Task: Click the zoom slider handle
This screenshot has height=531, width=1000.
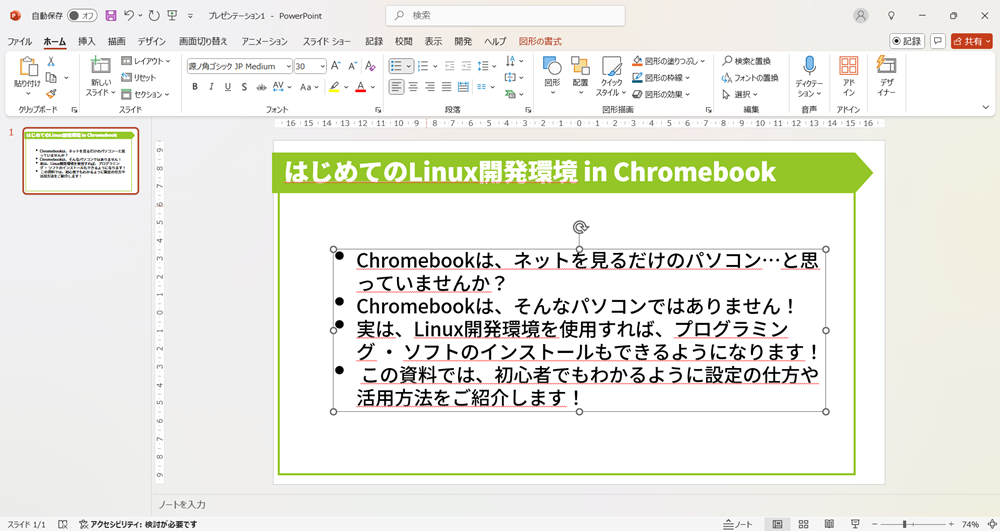Action: [904, 524]
